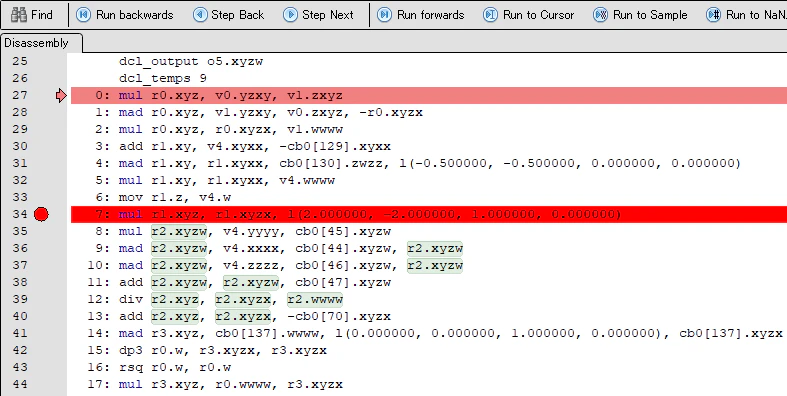Click the Run to Cursor icon

click(490, 15)
